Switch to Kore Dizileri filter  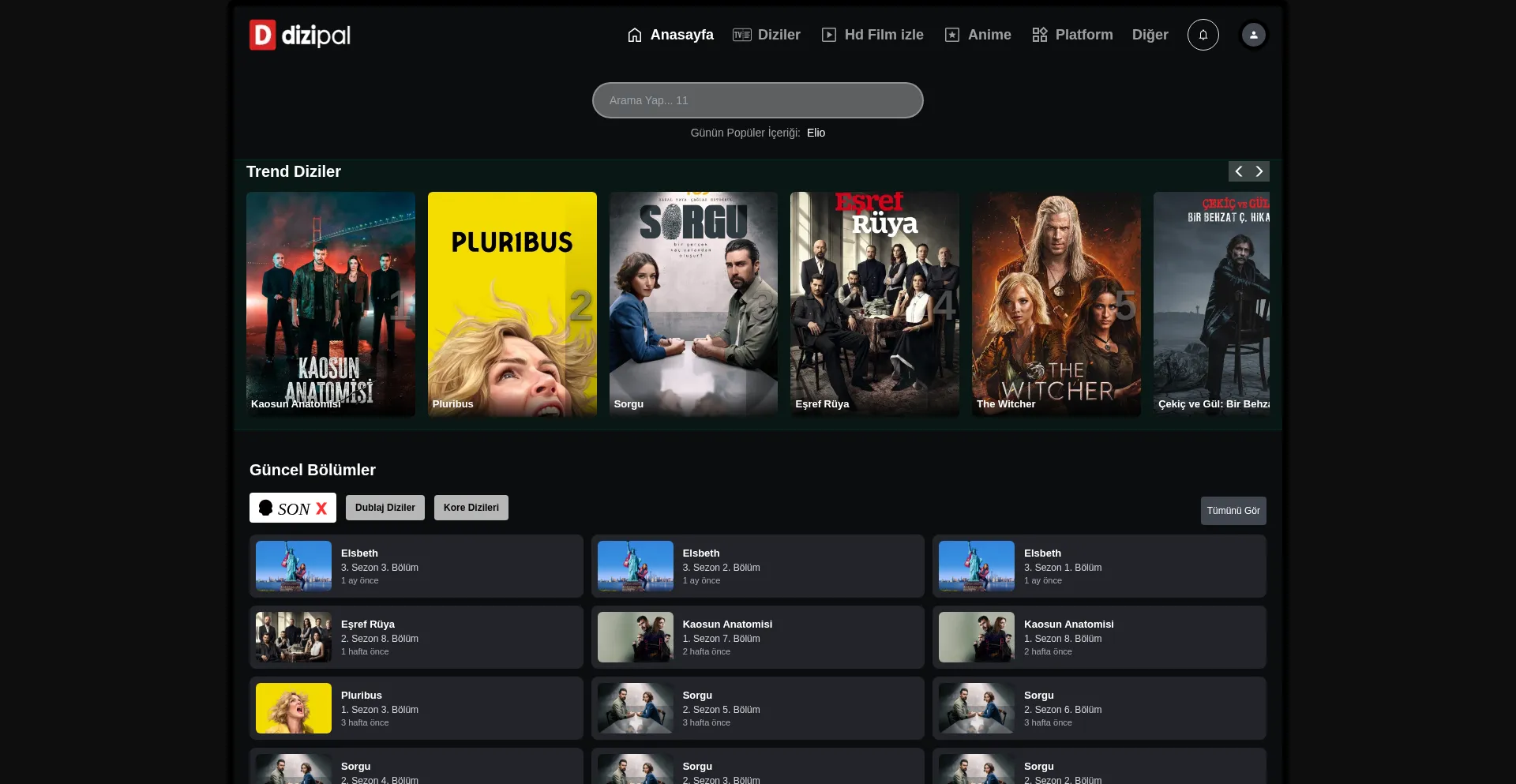click(x=471, y=508)
